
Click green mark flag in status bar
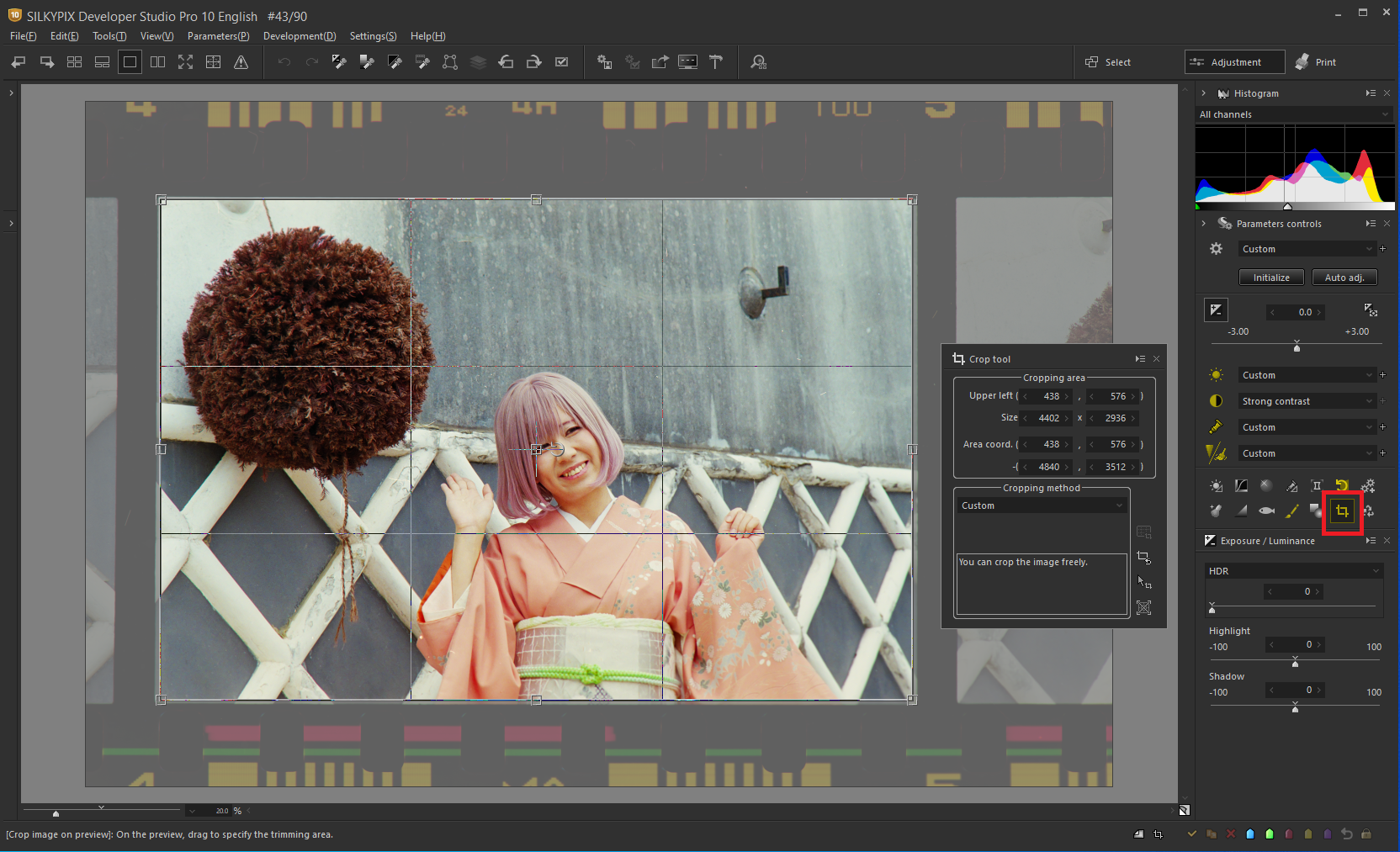pyautogui.click(x=1270, y=834)
